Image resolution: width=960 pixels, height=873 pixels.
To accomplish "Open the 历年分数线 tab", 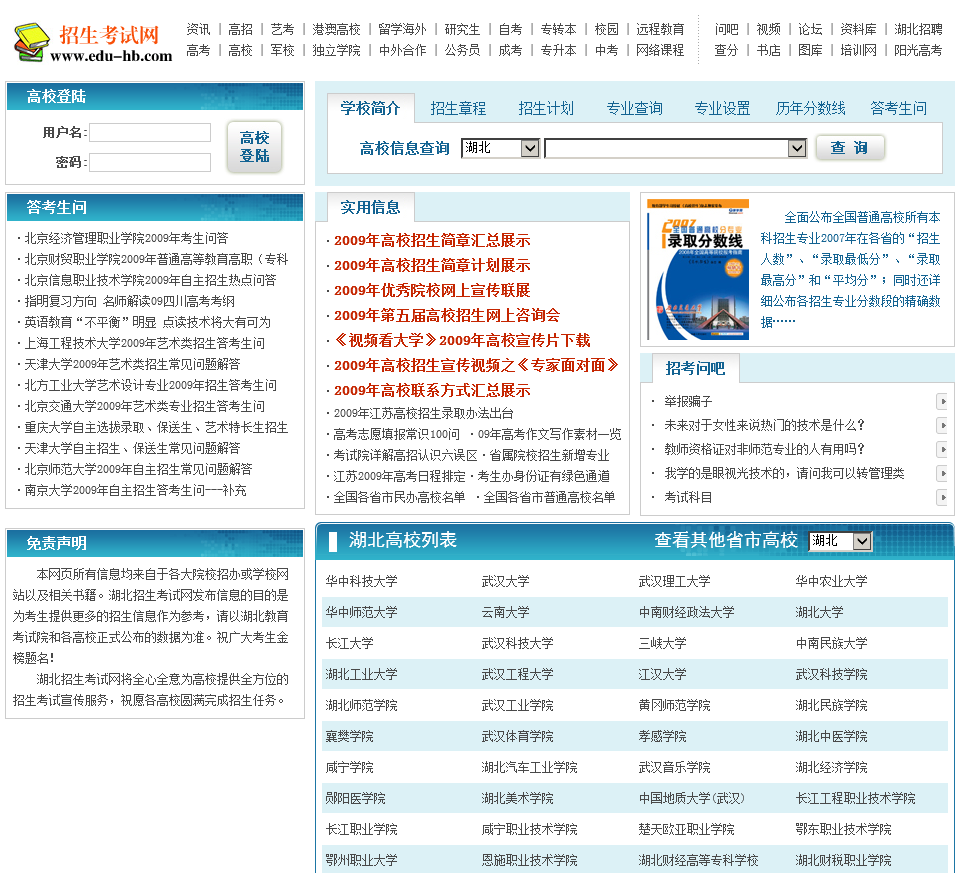I will 811,108.
